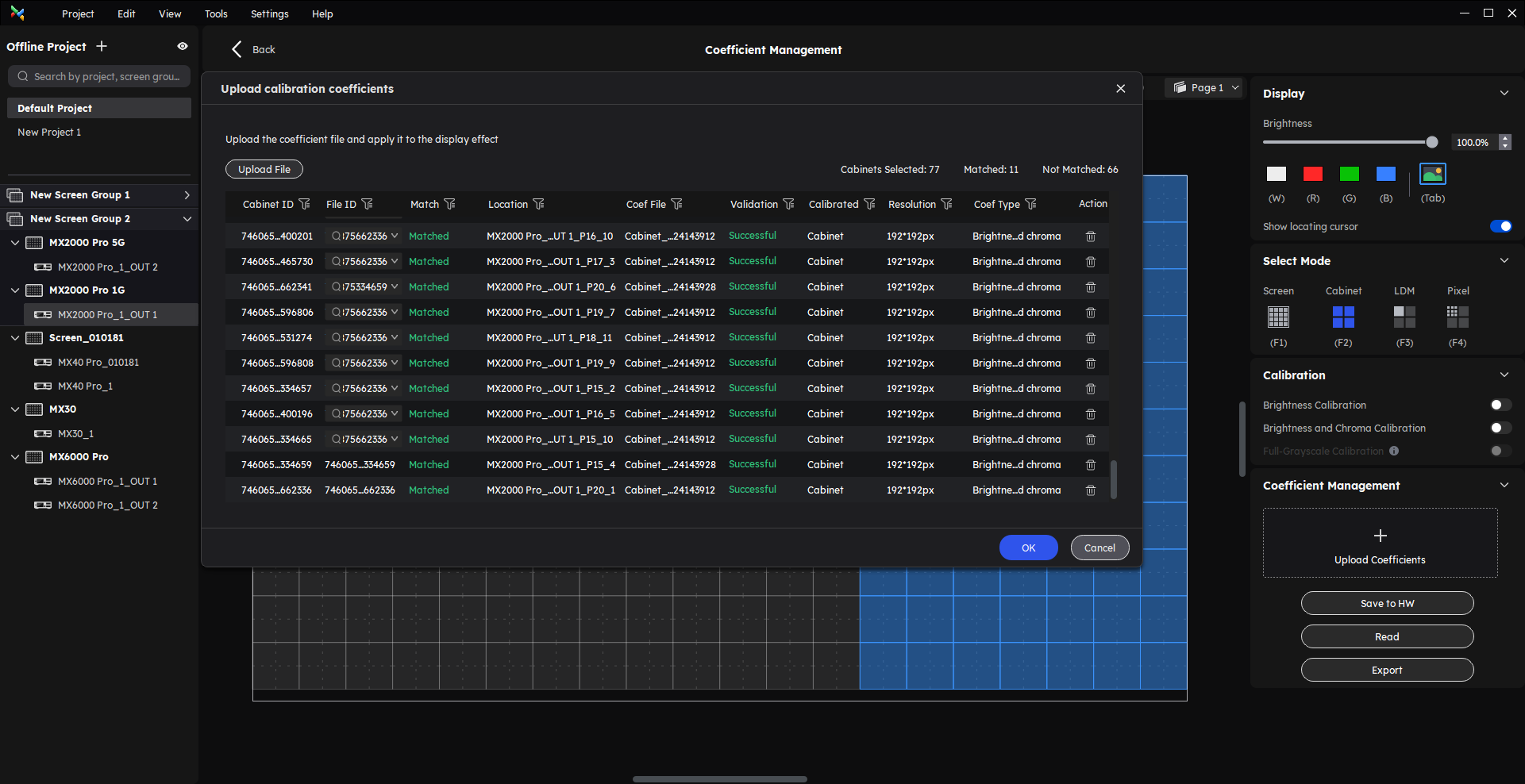Collapse the MX2000 Pro 5G tree node
Screen dimensions: 1525x784
15,243
